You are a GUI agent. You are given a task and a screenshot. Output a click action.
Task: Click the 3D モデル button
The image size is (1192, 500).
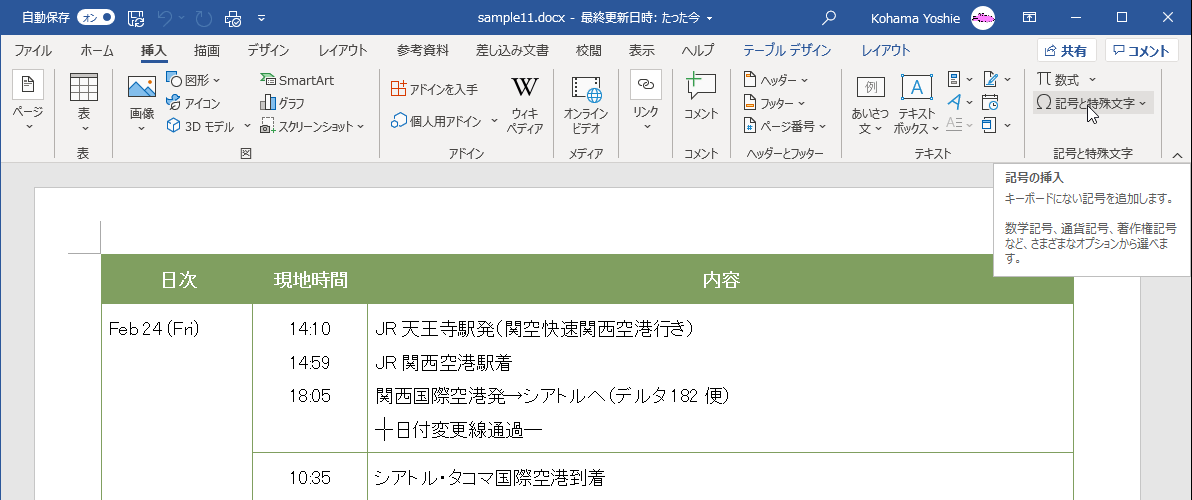pyautogui.click(x=201, y=126)
